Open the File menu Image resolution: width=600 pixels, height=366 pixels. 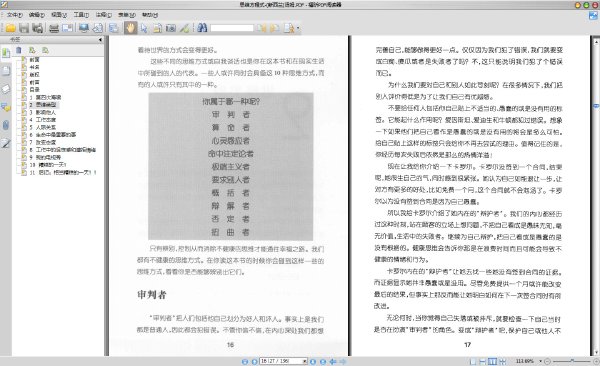(x=14, y=15)
